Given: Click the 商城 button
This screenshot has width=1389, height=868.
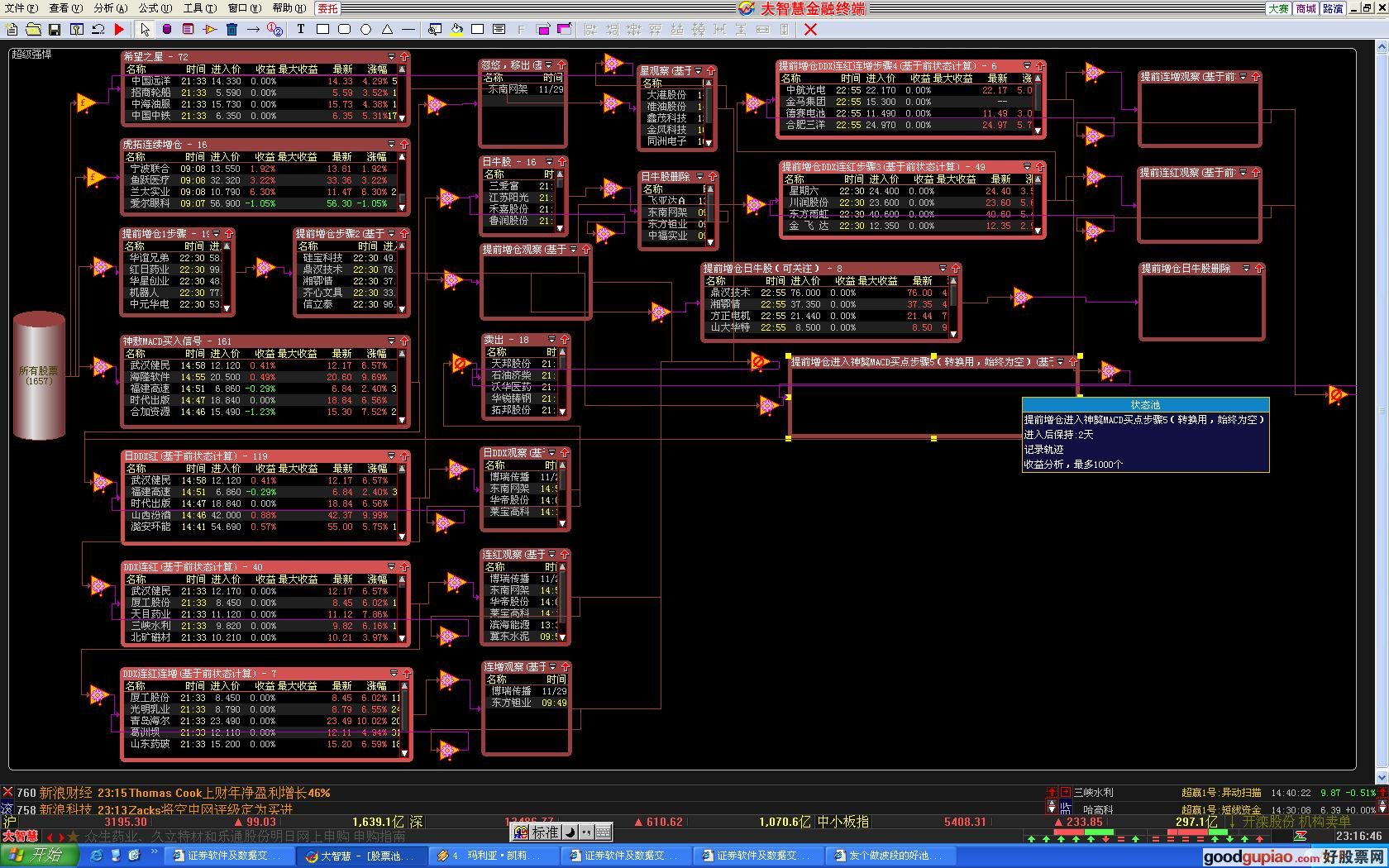Looking at the screenshot, I should [x=1305, y=8].
